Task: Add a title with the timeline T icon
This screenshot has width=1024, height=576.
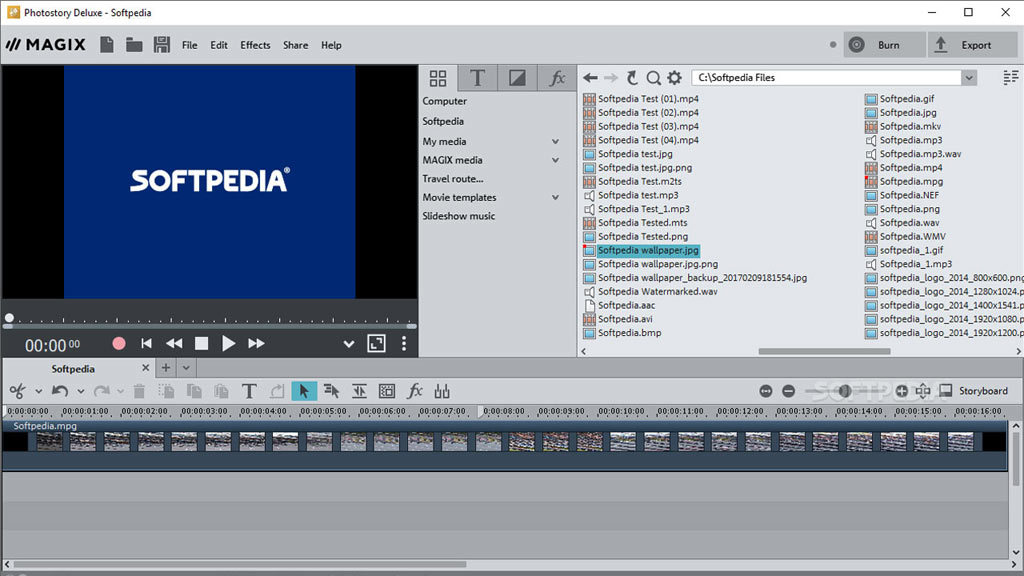Action: tap(249, 391)
